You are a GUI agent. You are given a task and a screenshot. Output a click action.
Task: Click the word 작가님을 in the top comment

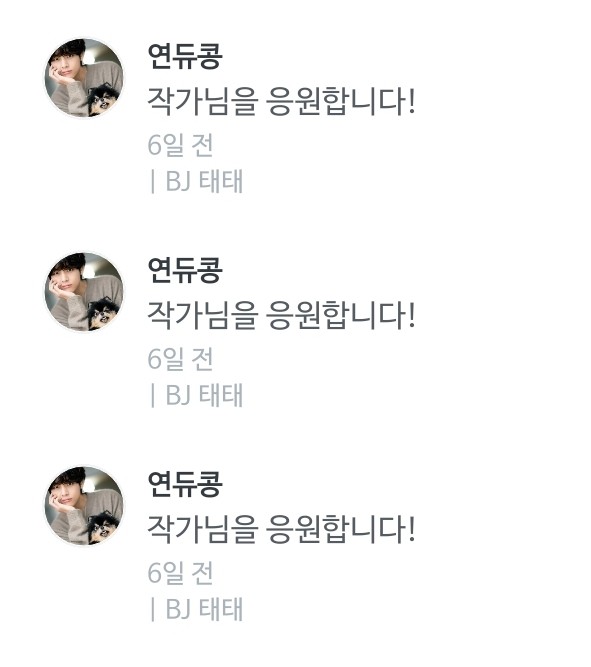coord(203,101)
